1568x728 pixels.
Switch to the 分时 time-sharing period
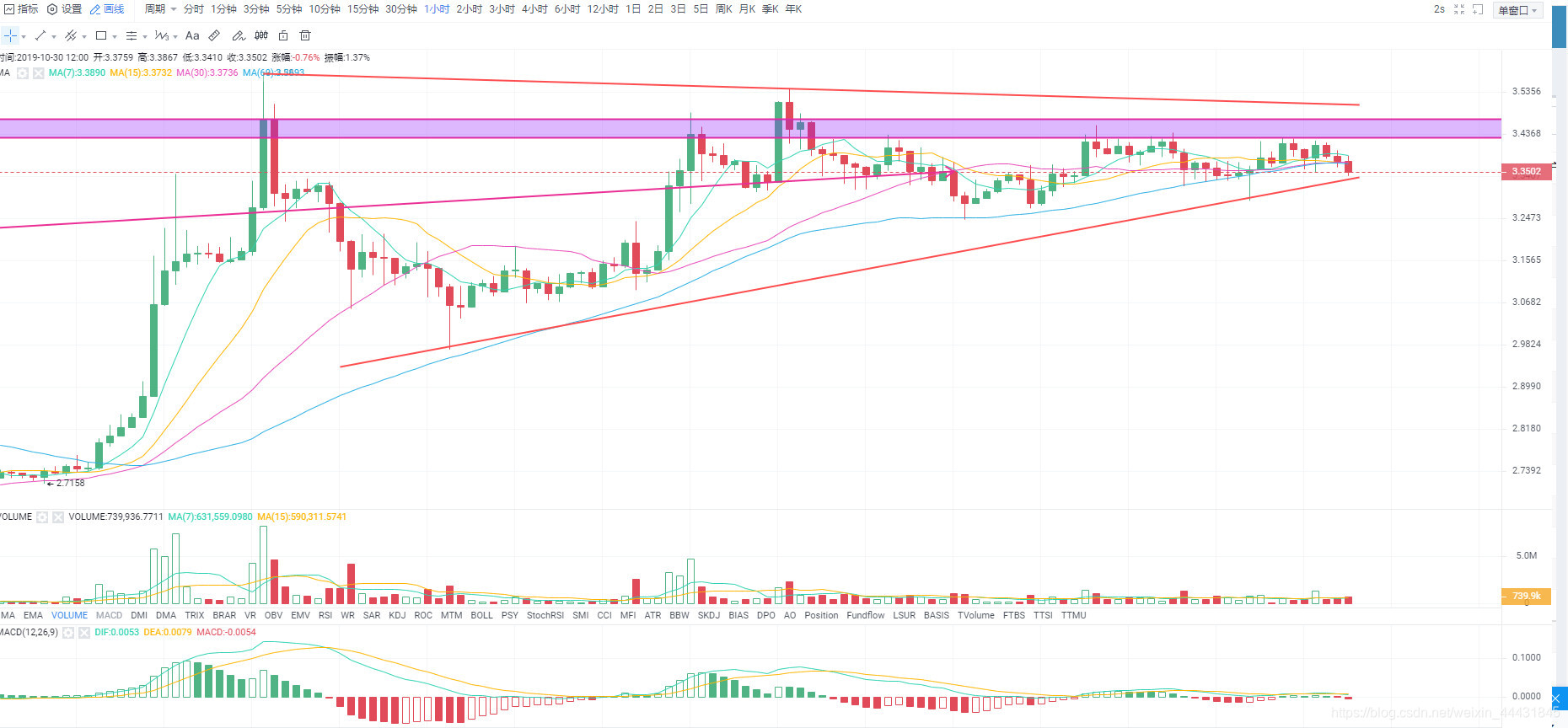(x=194, y=9)
